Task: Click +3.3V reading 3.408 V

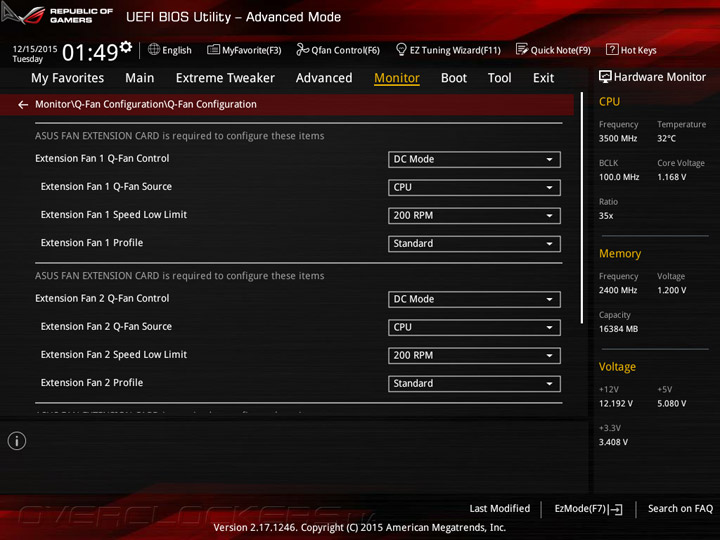Action: click(613, 442)
